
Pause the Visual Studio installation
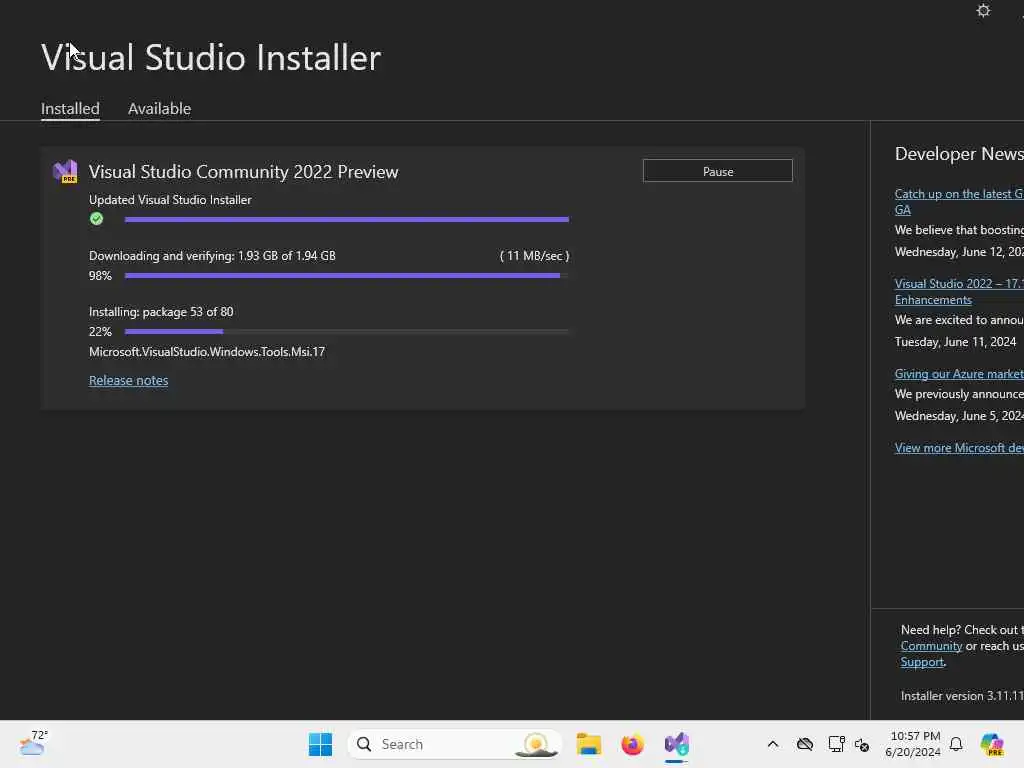pos(718,171)
